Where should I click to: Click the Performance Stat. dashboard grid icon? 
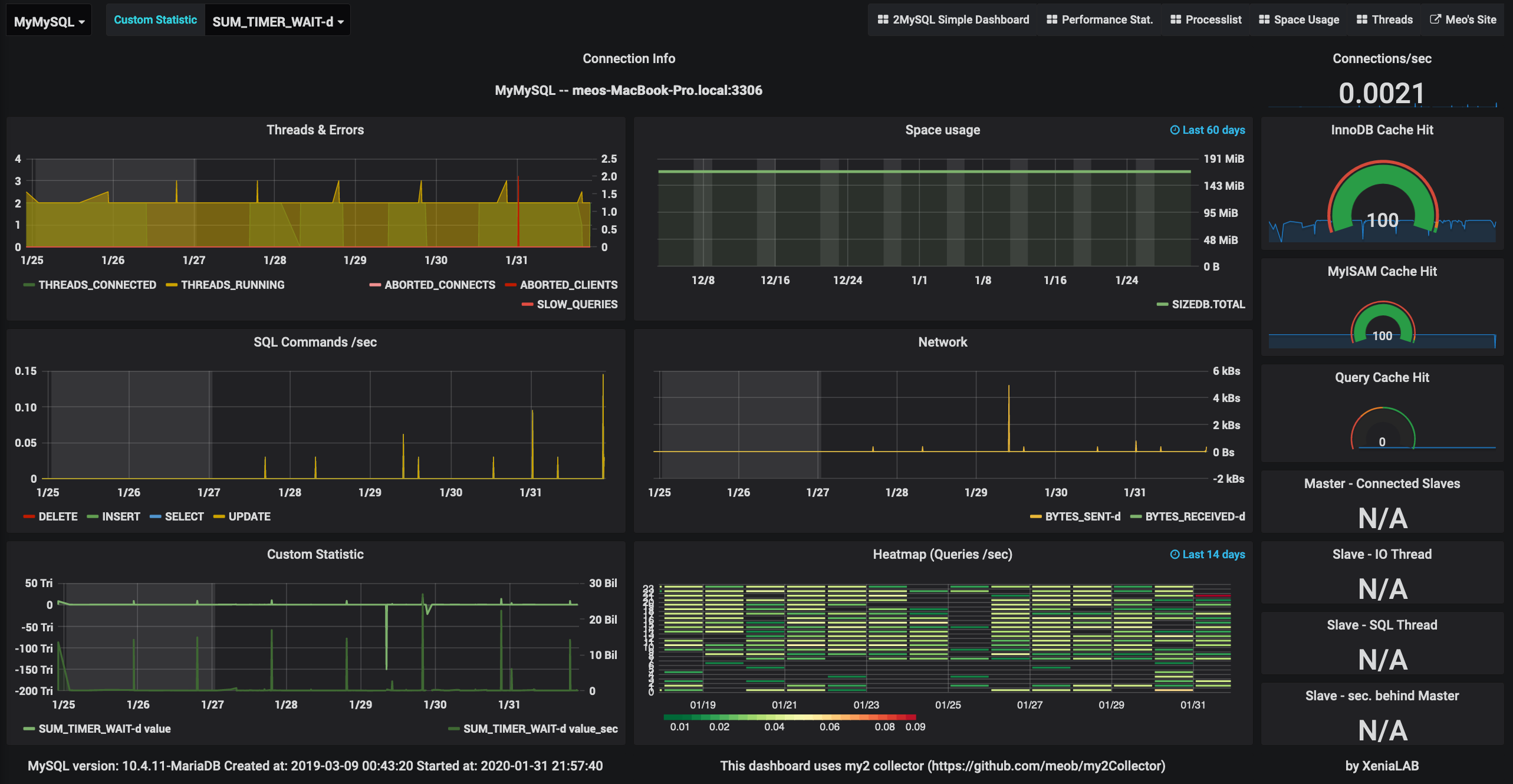[x=1052, y=19]
